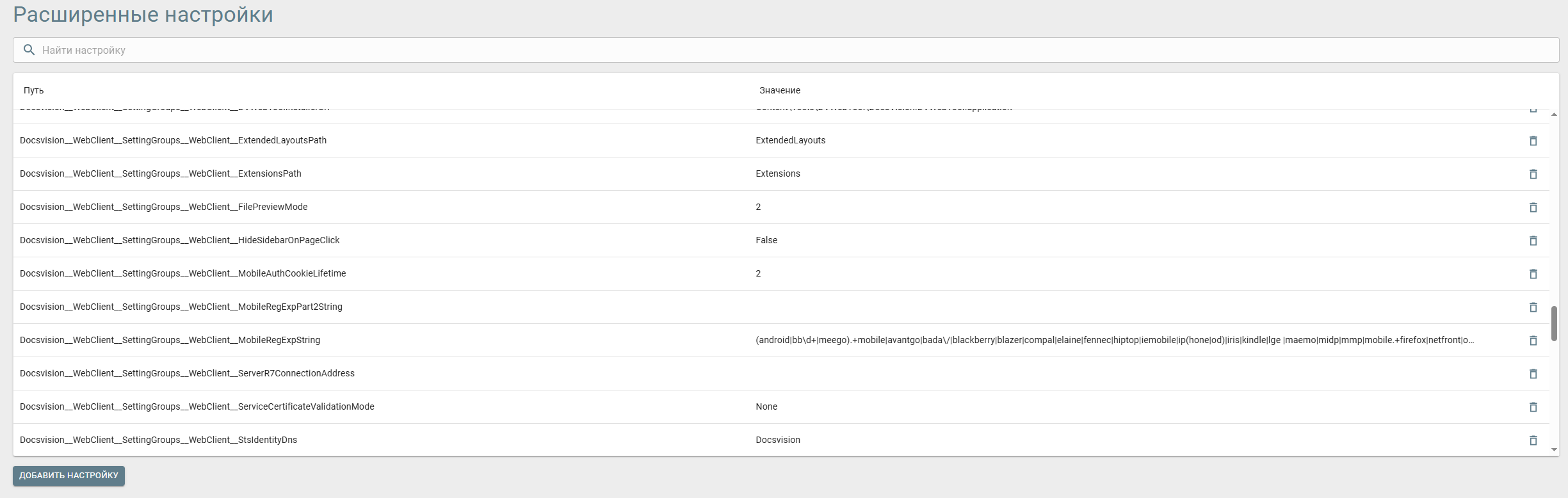Open the long MobileRegExpString value
The height and width of the screenshot is (498, 1568).
pos(1114,340)
